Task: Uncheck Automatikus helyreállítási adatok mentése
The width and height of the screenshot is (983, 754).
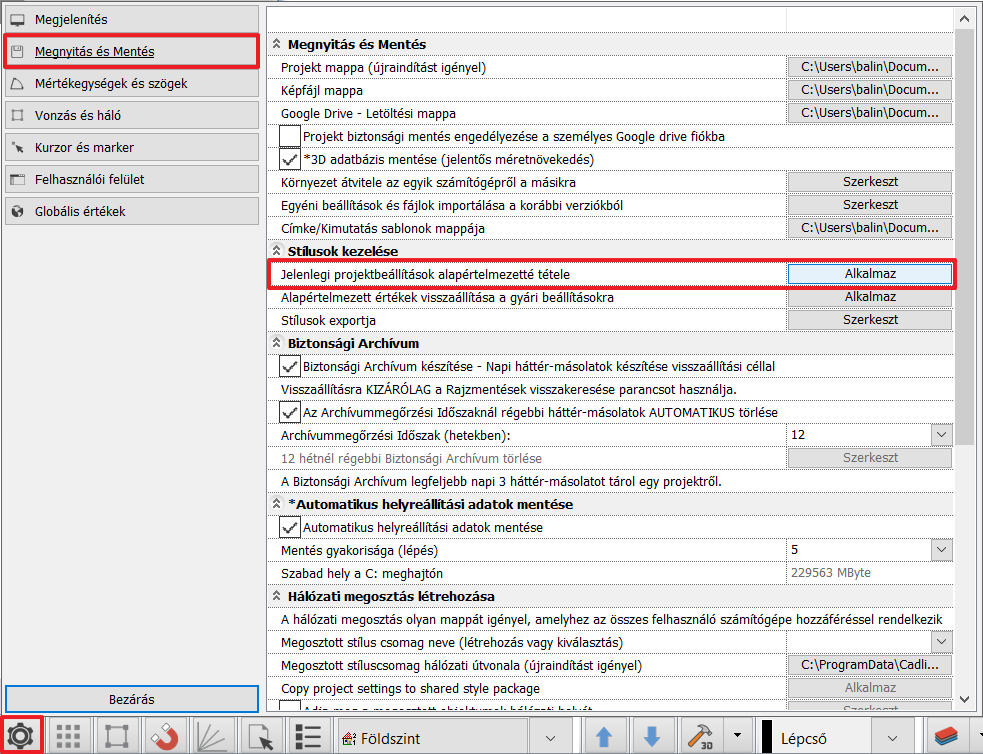Action: tap(290, 527)
